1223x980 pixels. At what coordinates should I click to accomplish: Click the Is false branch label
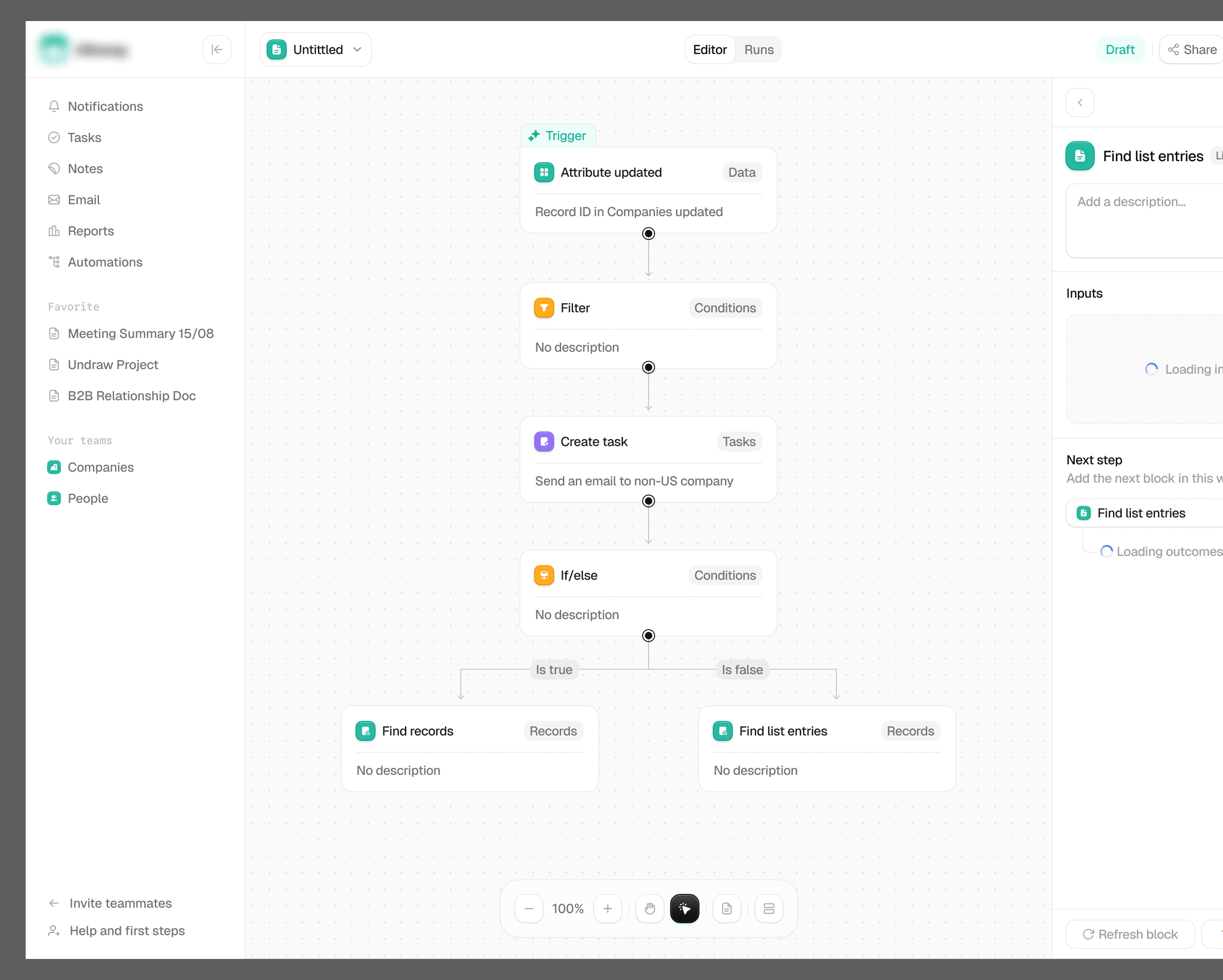point(742,670)
